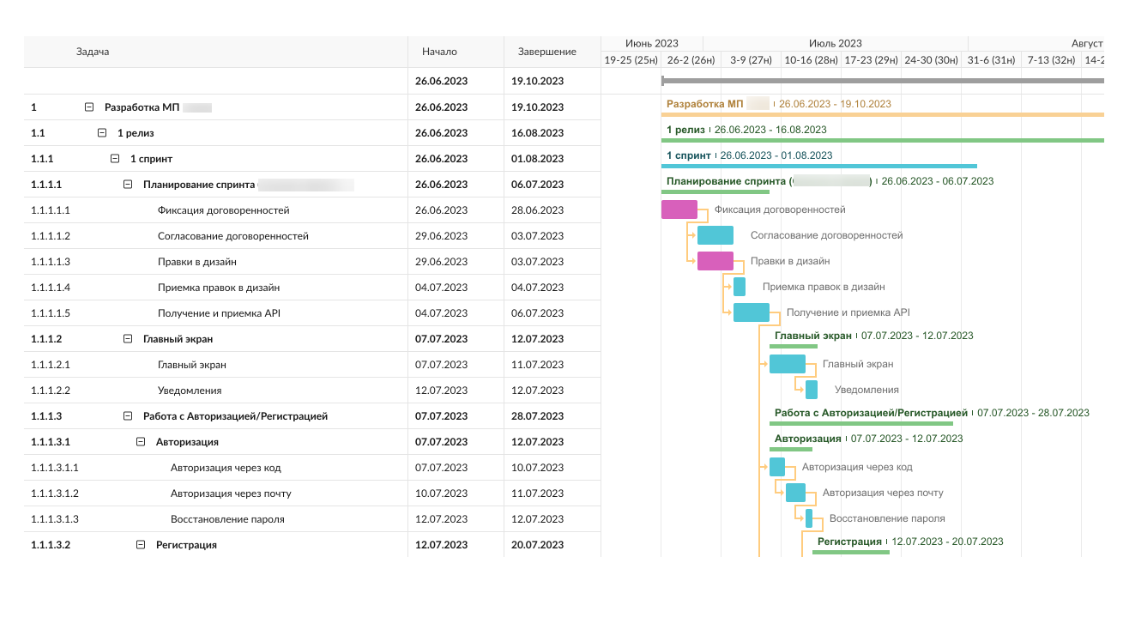Collapse the Регистрация subgroup
Image resolution: width=1125 pixels, height=631 pixels.
click(141, 545)
